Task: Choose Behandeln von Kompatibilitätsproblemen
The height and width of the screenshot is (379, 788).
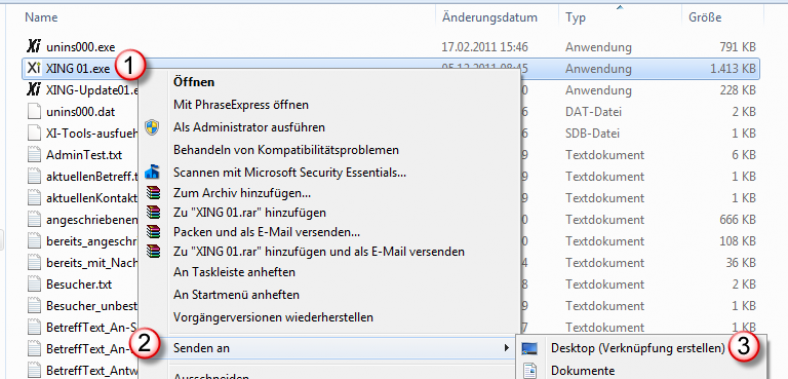Action: click(x=286, y=150)
